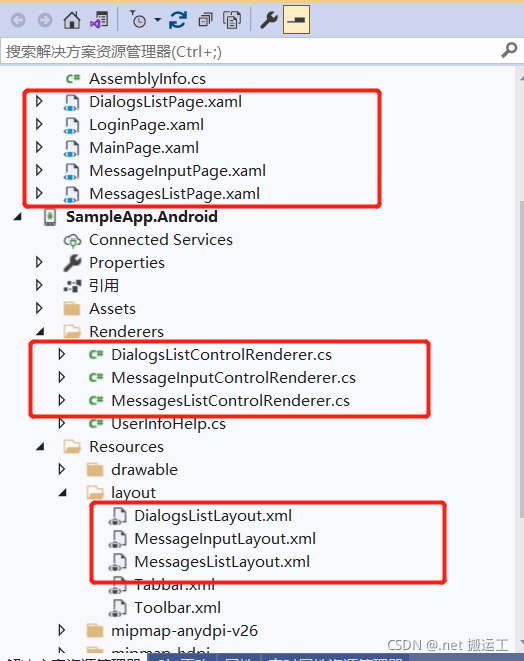Image resolution: width=524 pixels, height=661 pixels.
Task: Select MessagesListControlRenderer.cs file
Action: tap(230, 400)
